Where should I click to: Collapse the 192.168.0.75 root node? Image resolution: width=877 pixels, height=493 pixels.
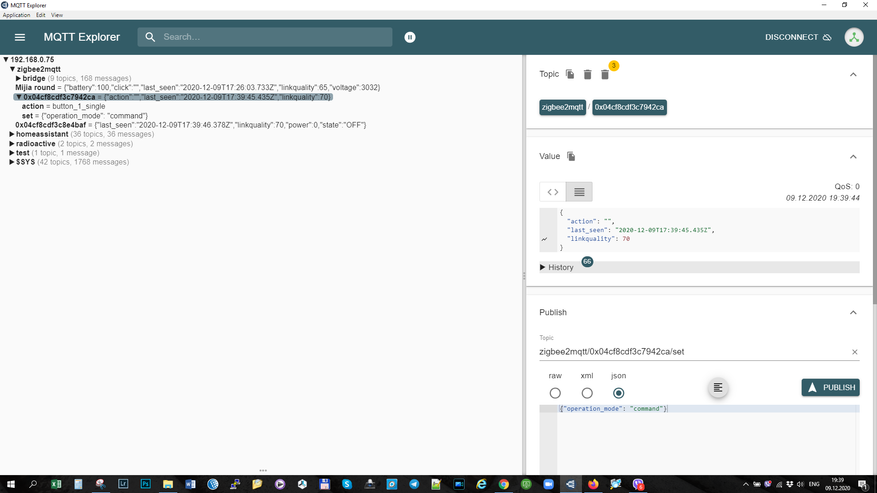click(x=6, y=59)
